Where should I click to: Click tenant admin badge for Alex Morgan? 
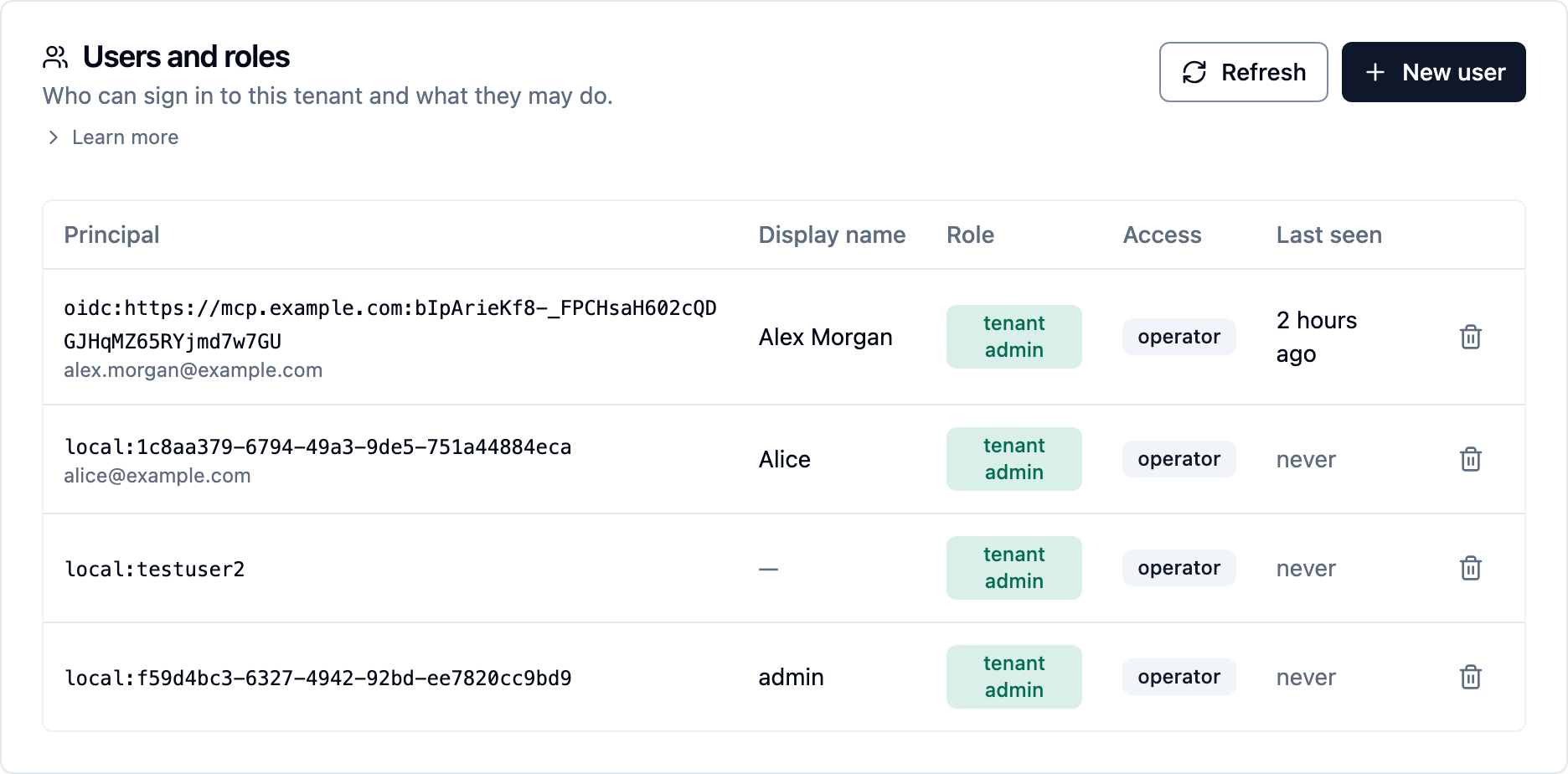coord(1014,337)
